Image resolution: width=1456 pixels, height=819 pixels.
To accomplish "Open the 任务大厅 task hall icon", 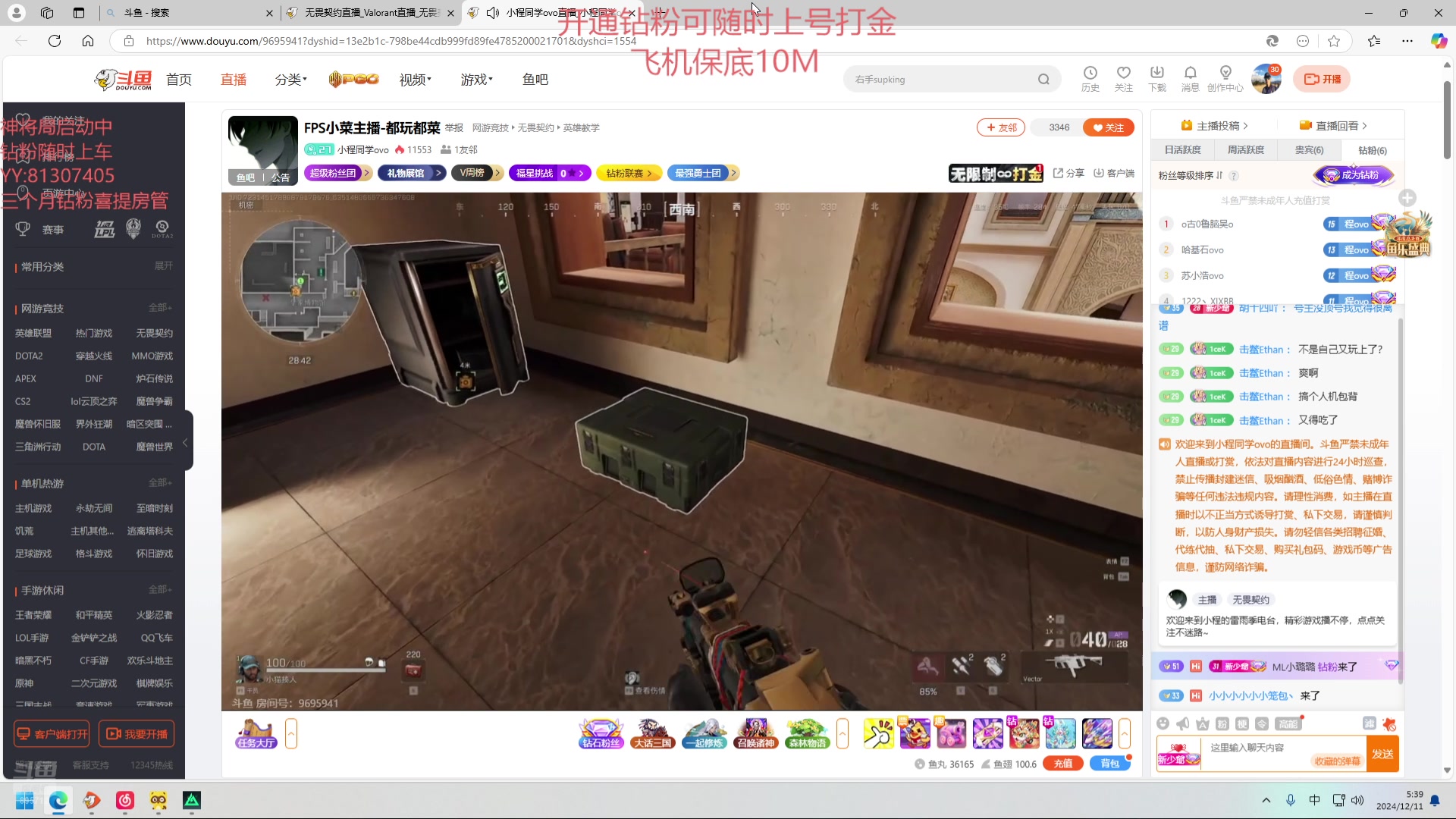I will click(x=256, y=733).
